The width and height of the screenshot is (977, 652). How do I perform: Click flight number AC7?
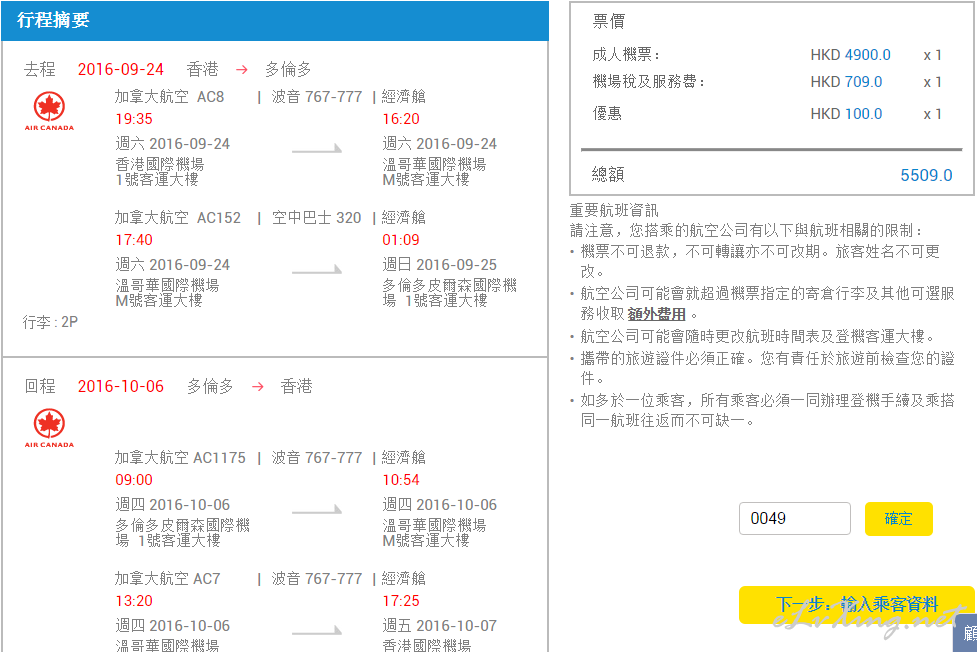[x=207, y=578]
